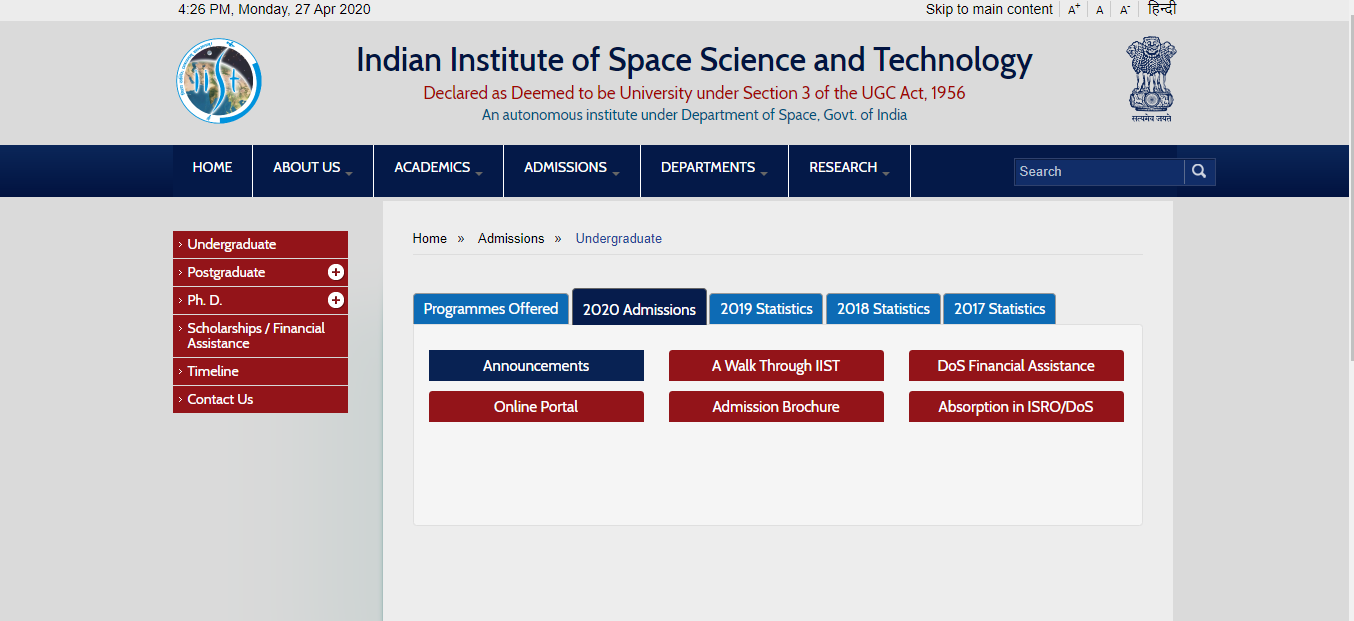Click the national emblem of India image
The width and height of the screenshot is (1354, 621).
(1150, 78)
